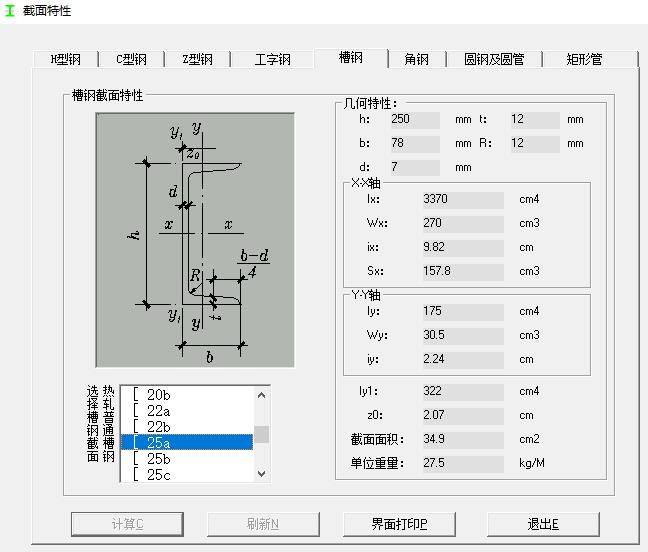Select channel section 20b in list

click(187, 395)
